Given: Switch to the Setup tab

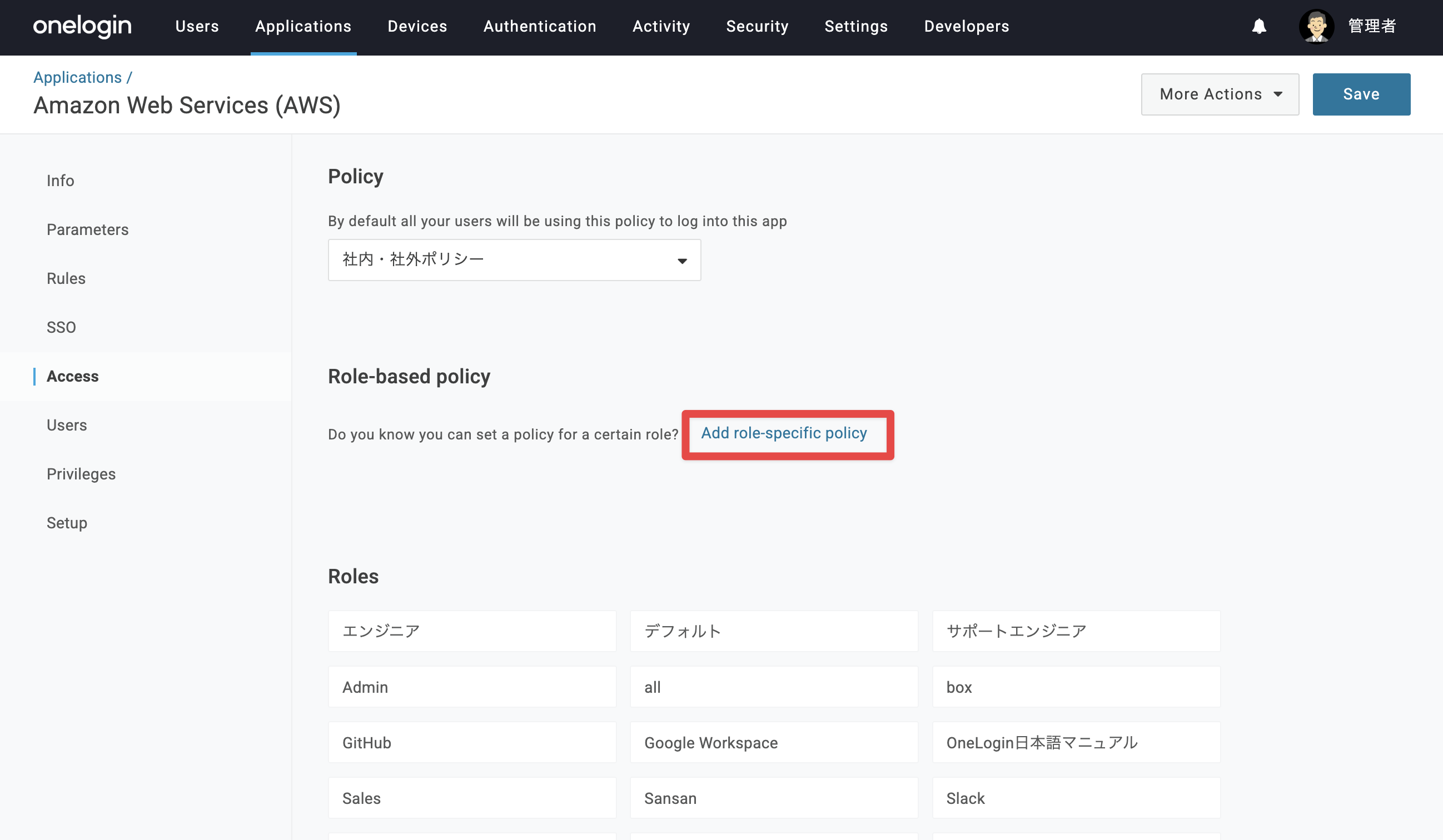Looking at the screenshot, I should pyautogui.click(x=67, y=523).
